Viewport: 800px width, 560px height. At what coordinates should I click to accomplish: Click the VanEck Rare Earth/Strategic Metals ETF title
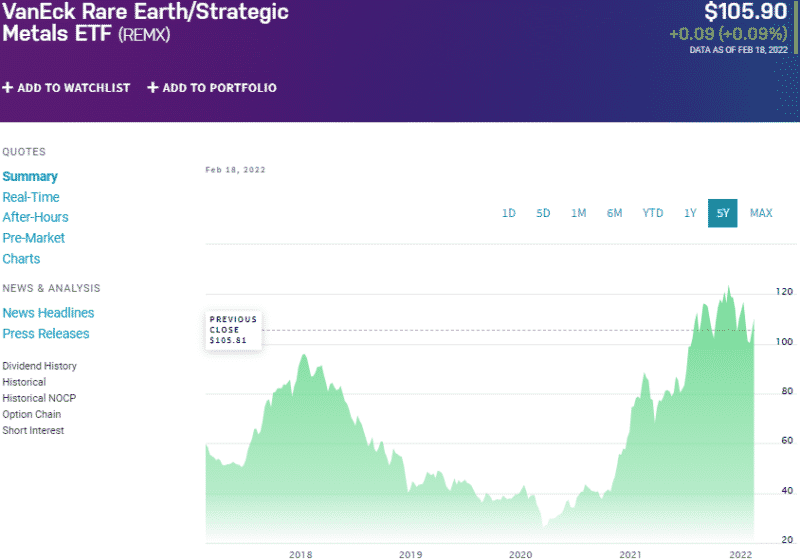pyautogui.click(x=145, y=22)
